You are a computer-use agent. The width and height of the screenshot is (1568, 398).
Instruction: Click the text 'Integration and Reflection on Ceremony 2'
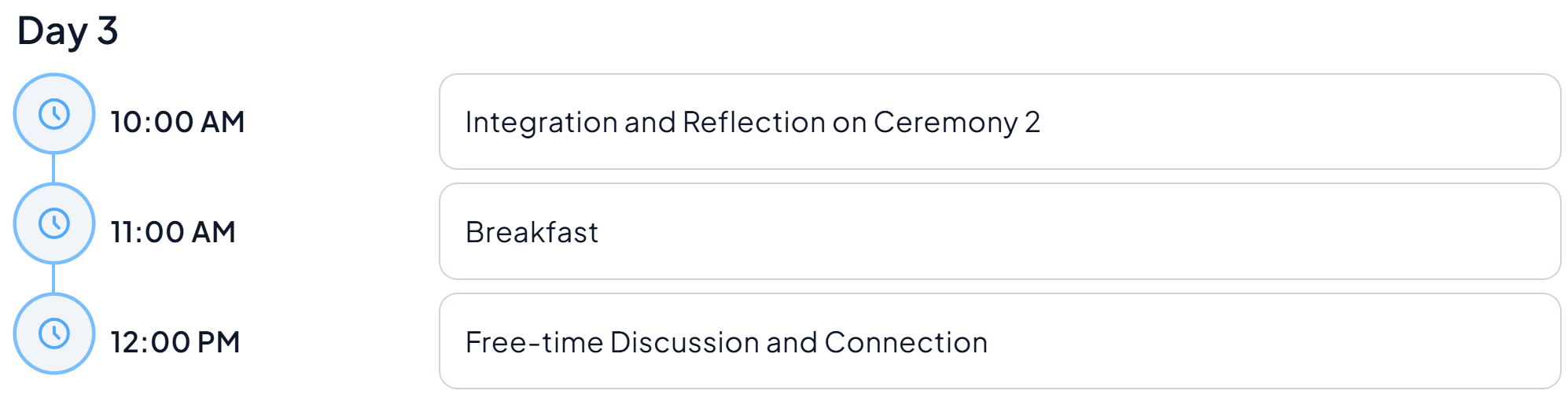[753, 122]
